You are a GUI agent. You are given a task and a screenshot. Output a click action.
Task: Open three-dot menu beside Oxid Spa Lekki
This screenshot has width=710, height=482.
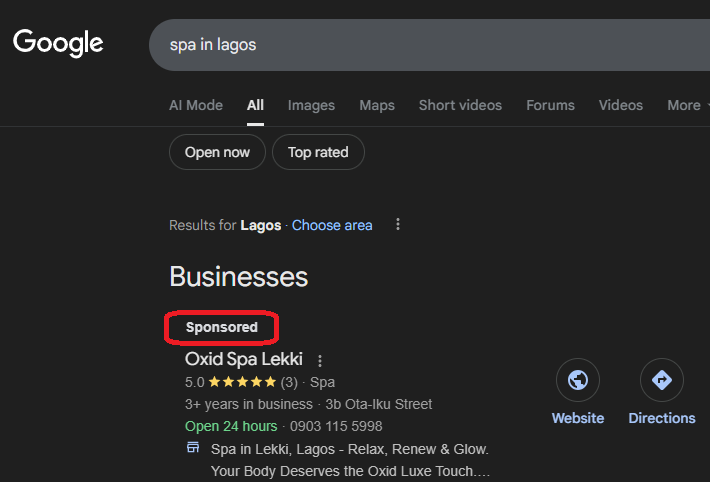320,361
